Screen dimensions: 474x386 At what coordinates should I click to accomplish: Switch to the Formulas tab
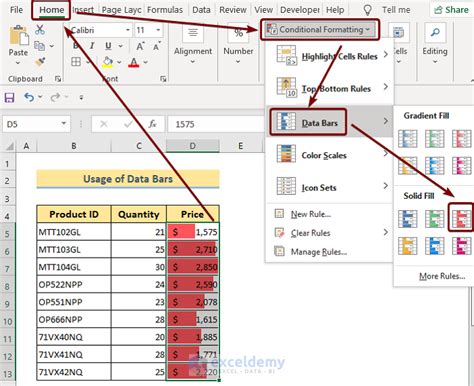pyautogui.click(x=165, y=10)
